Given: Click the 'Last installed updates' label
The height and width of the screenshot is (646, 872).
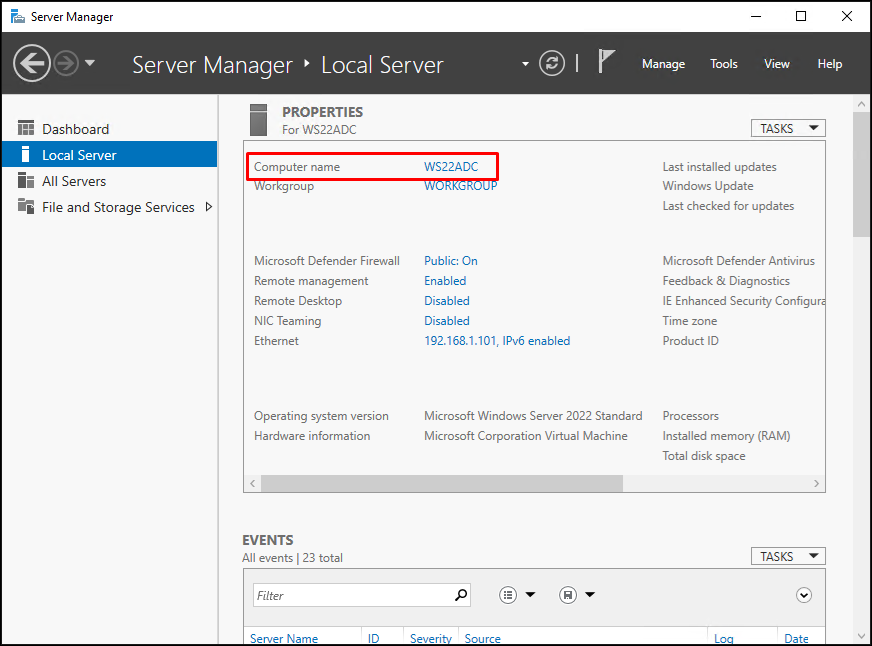Looking at the screenshot, I should [719, 167].
